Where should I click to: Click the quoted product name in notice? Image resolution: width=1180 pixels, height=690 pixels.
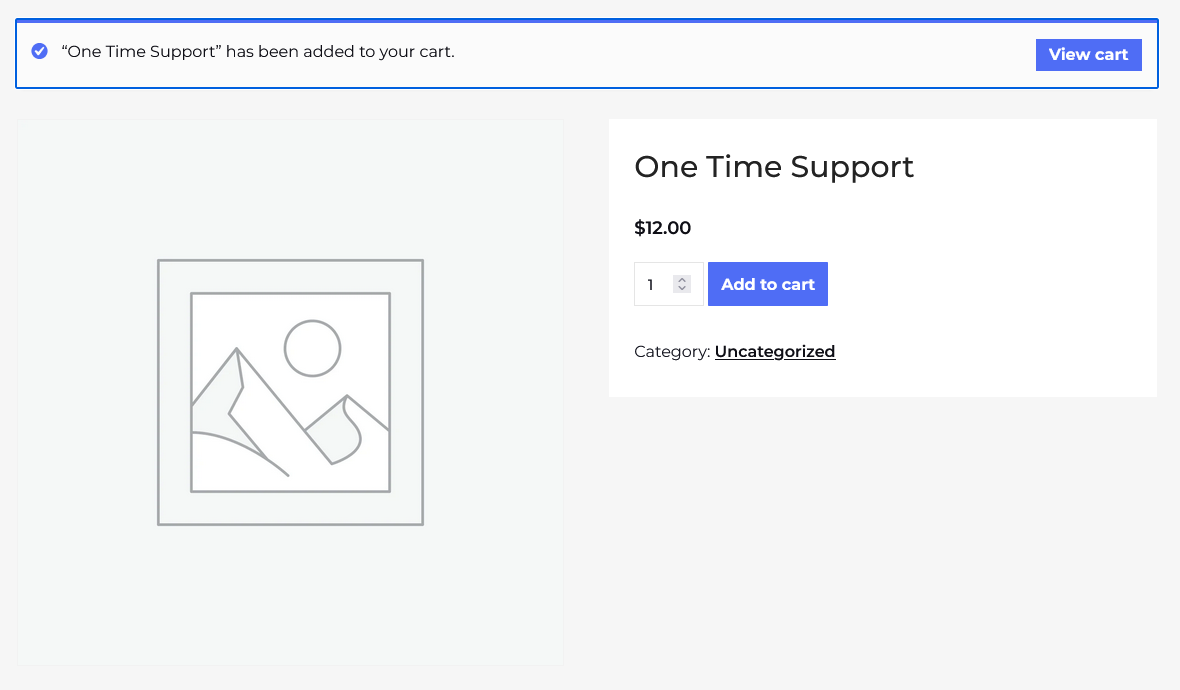(141, 51)
